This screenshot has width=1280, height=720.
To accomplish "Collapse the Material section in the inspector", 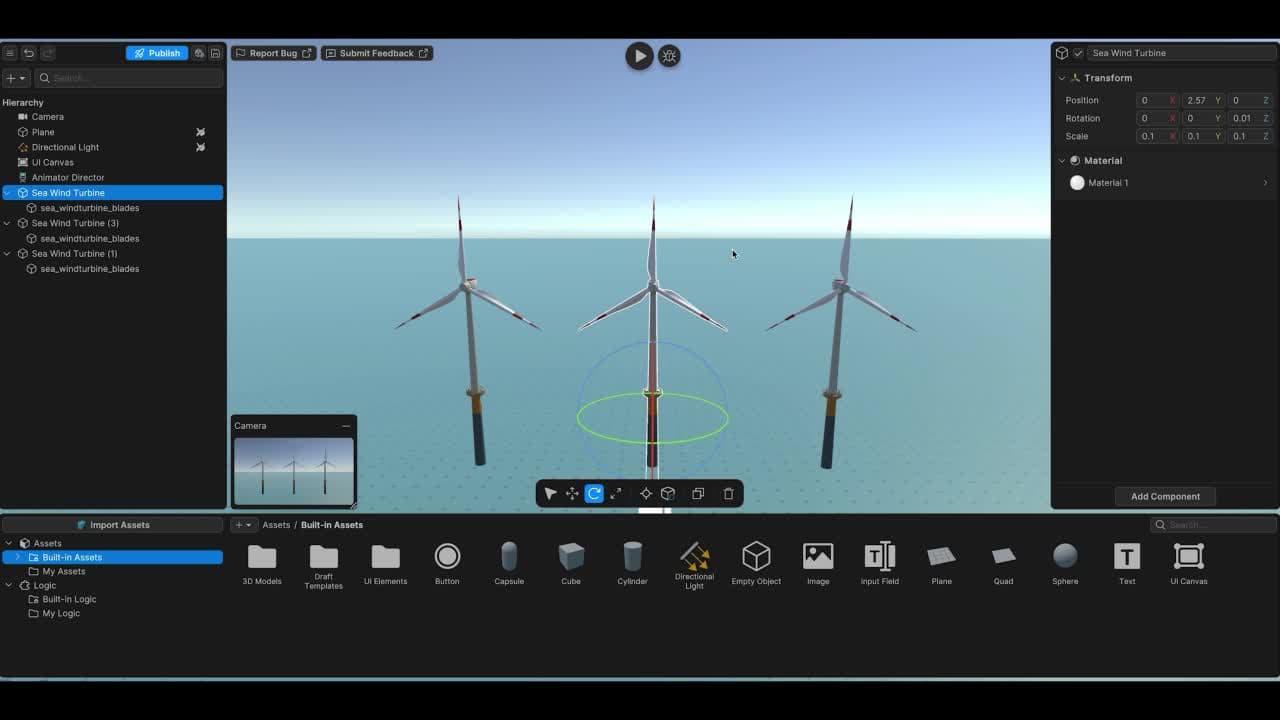I will point(1062,160).
